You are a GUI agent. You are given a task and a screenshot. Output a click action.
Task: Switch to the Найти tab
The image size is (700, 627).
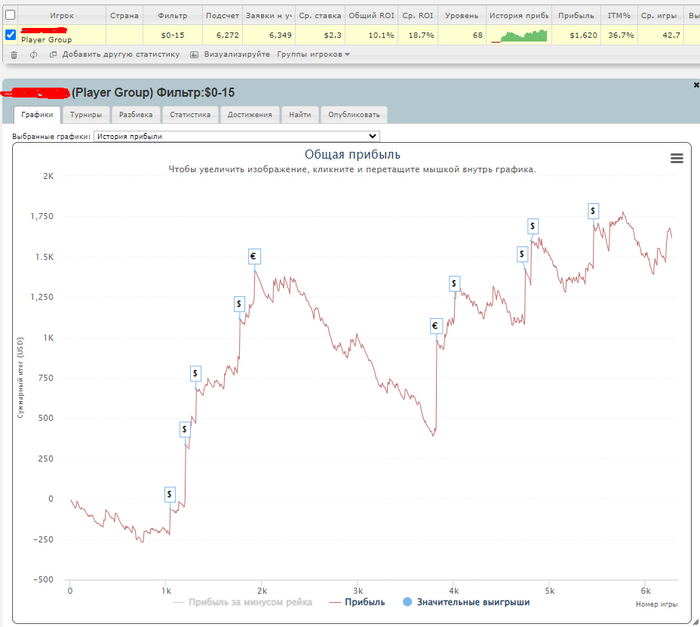pyautogui.click(x=300, y=115)
